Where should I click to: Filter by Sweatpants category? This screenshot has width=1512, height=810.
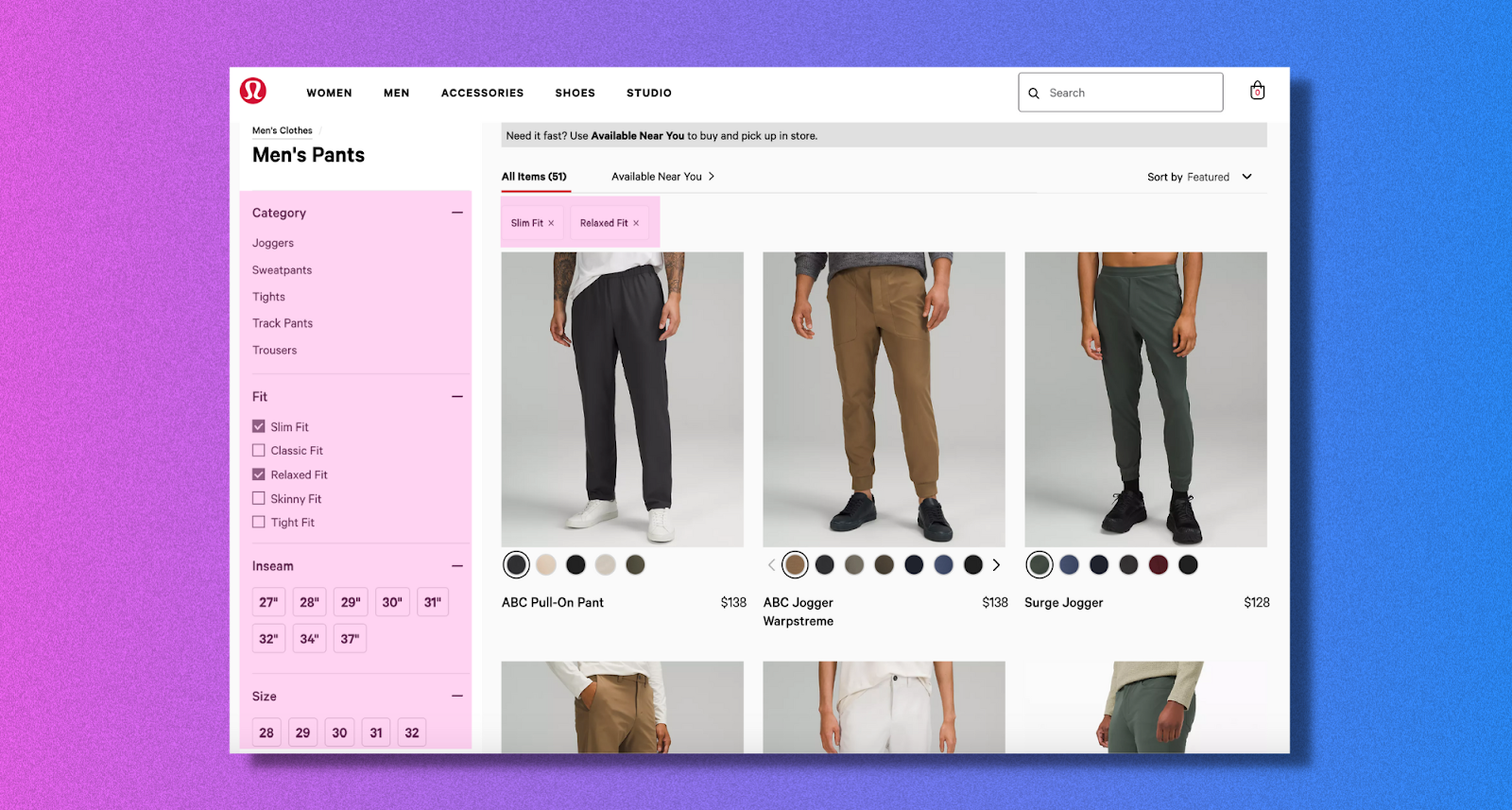point(282,270)
